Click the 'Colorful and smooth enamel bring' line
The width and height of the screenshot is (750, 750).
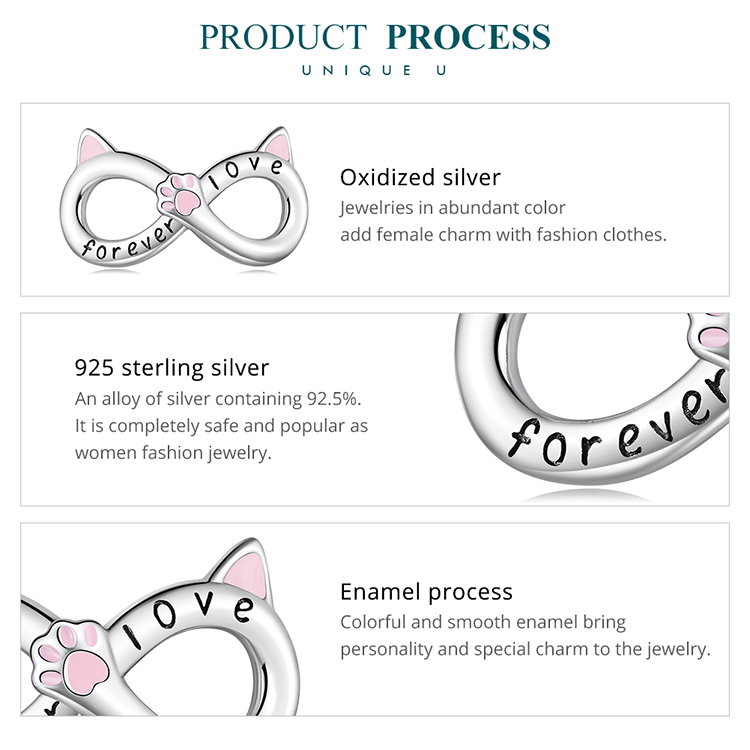point(483,622)
